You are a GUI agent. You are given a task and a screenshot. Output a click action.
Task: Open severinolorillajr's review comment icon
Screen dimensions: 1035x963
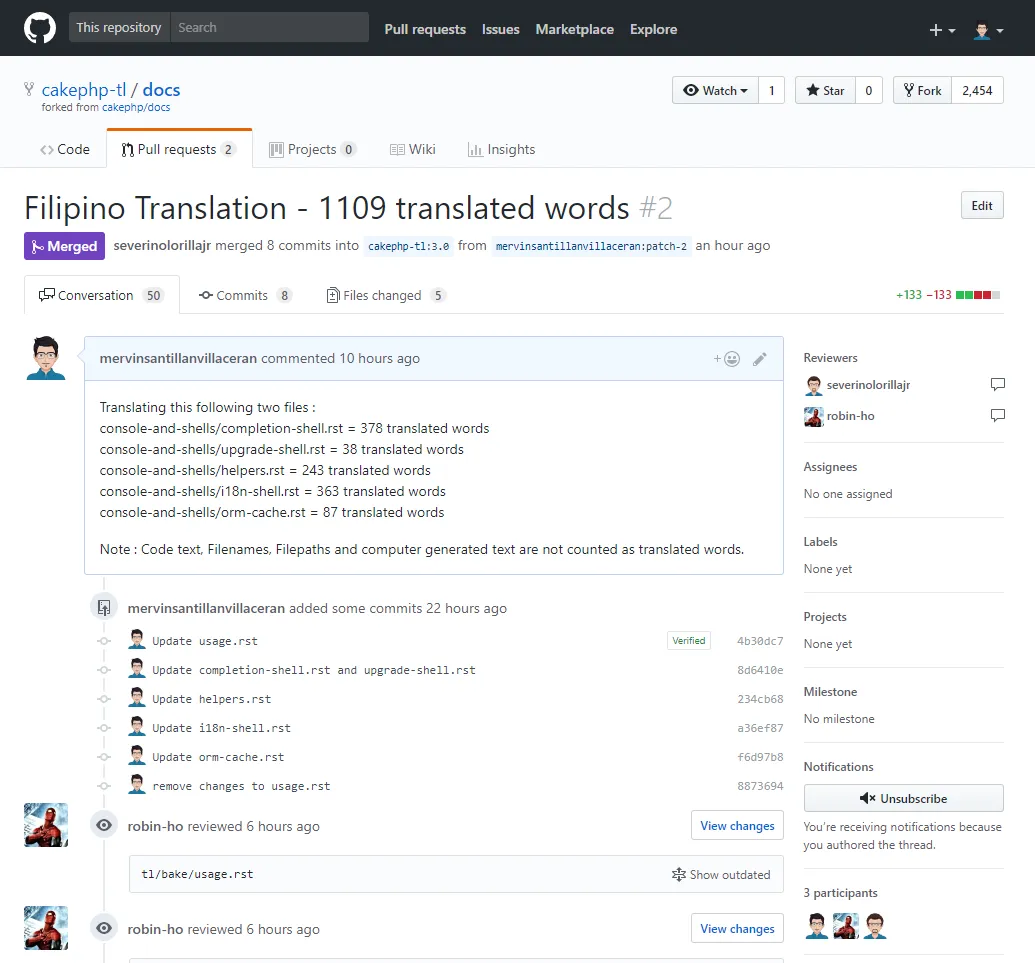[x=997, y=384]
